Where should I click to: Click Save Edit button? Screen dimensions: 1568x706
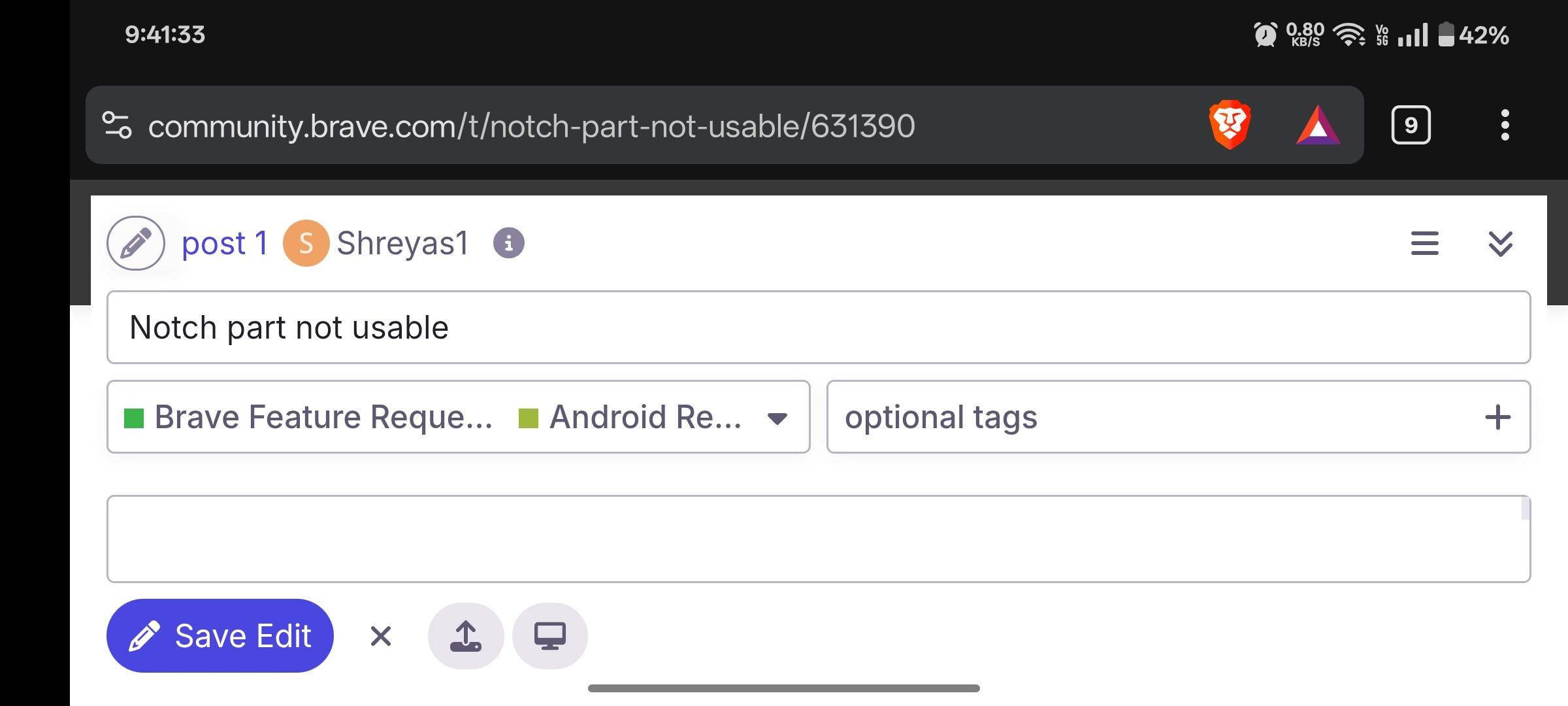tap(220, 635)
